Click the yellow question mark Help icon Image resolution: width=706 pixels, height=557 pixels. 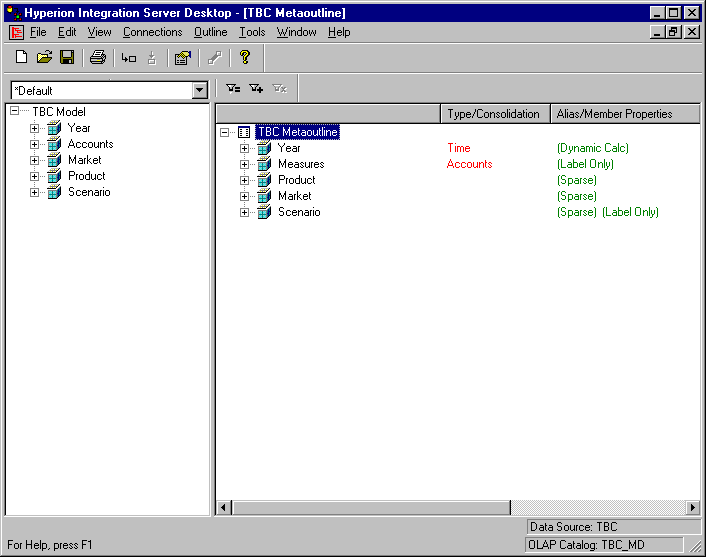tap(245, 57)
